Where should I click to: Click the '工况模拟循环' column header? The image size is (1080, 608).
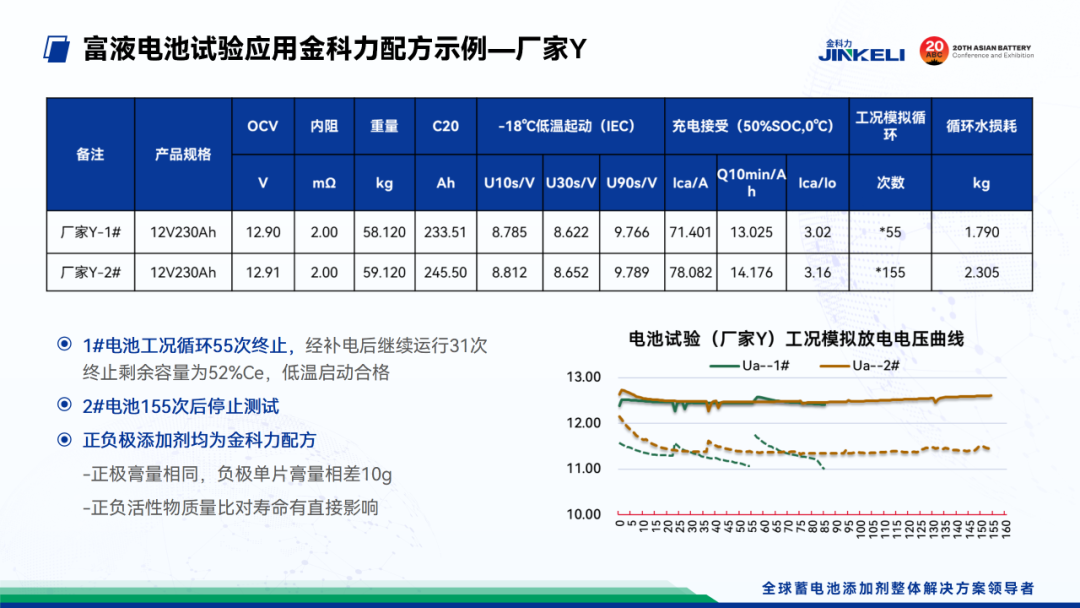pyautogui.click(x=889, y=126)
